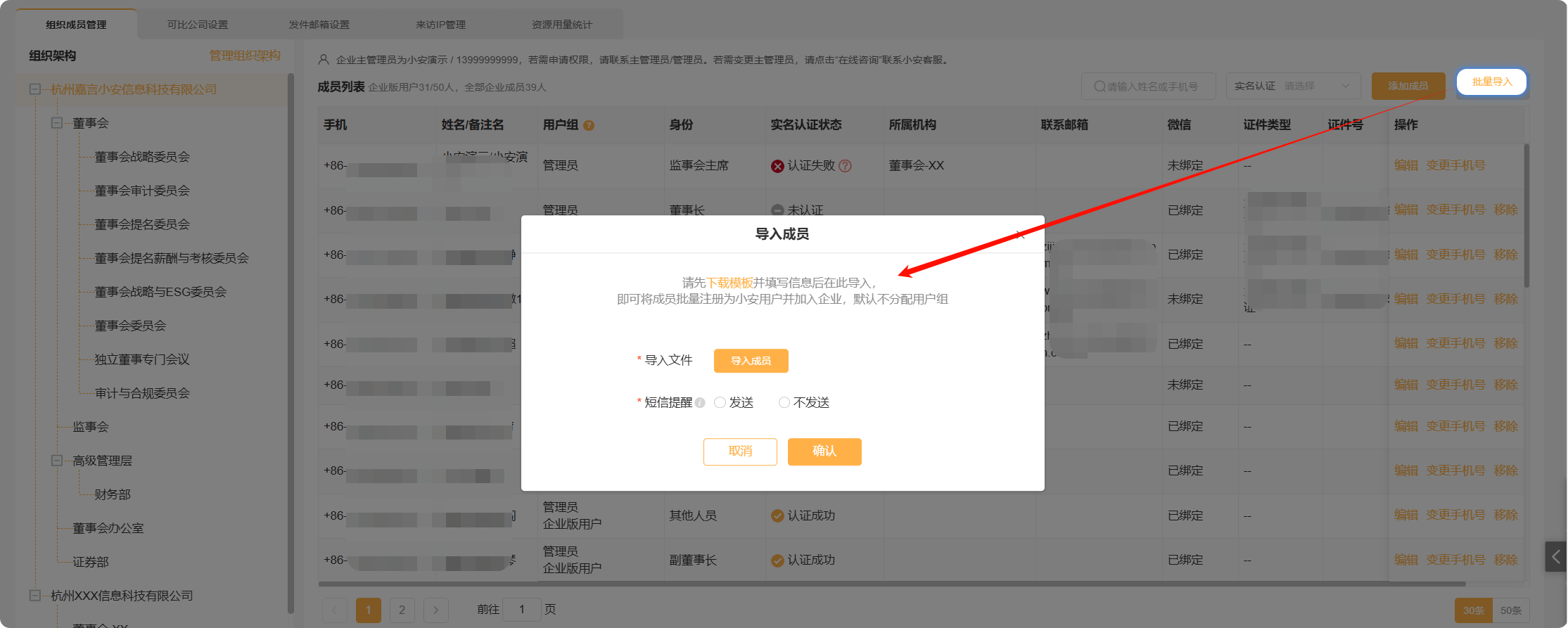Click 变更手机号 in the 副董事长 row
Viewport: 1568px width, 628px height.
pyautogui.click(x=1455, y=560)
